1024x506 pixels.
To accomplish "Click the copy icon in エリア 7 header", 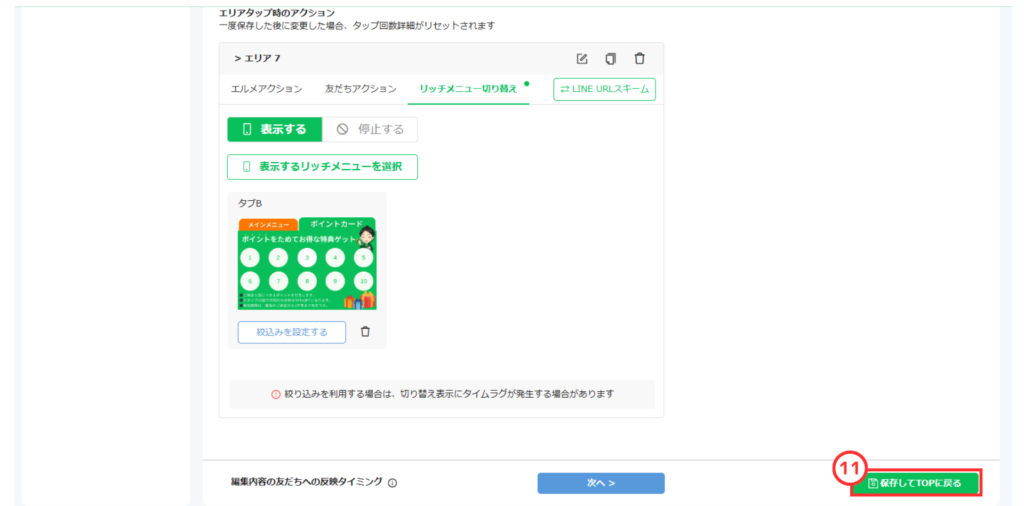I will click(x=610, y=59).
